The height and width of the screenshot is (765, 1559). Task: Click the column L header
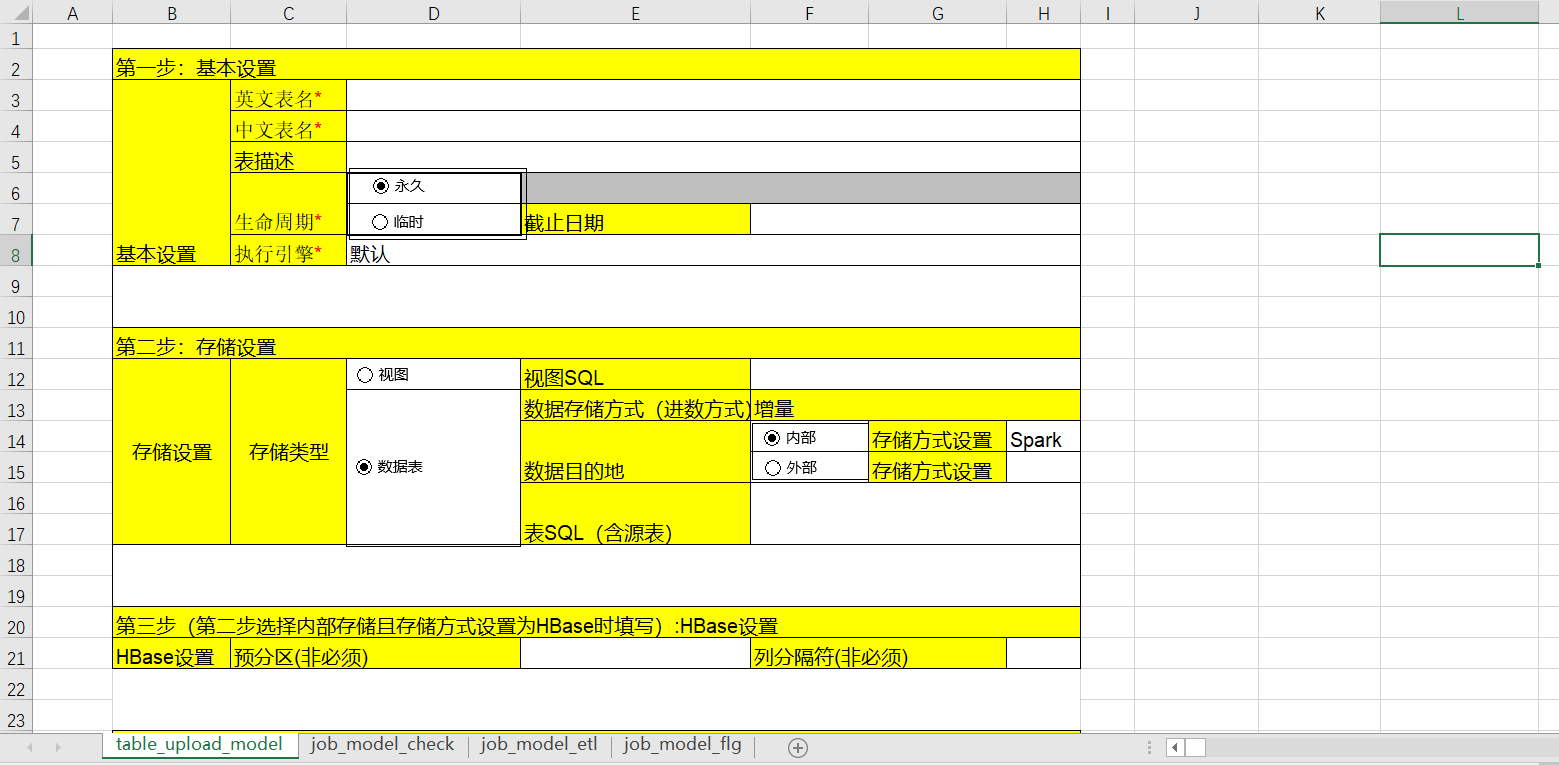tap(1459, 12)
